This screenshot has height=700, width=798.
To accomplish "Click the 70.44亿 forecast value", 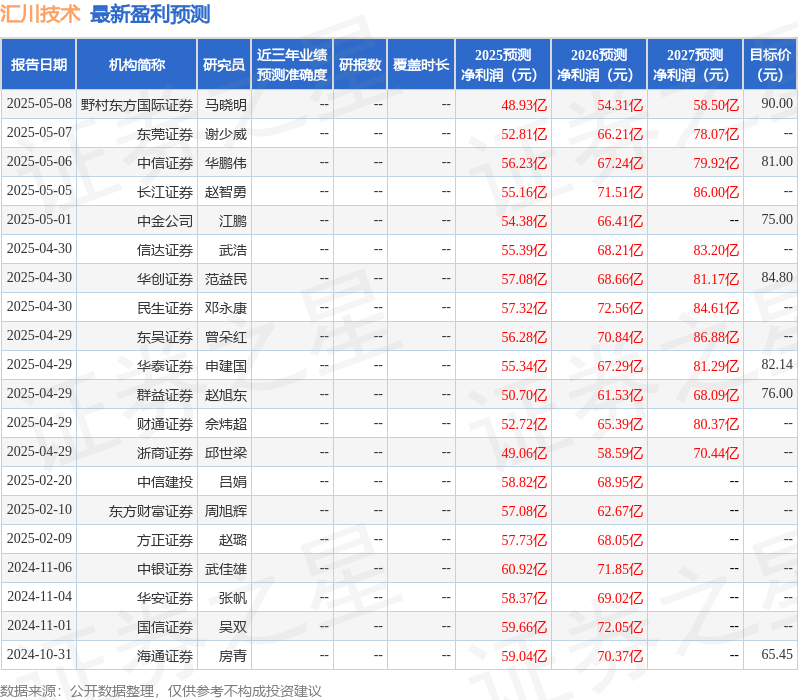I will (x=716, y=454).
